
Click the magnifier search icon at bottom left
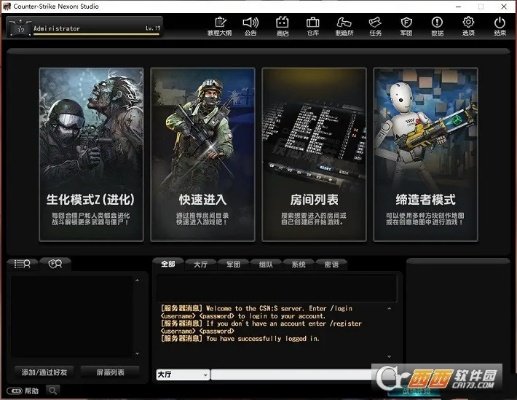53,390
